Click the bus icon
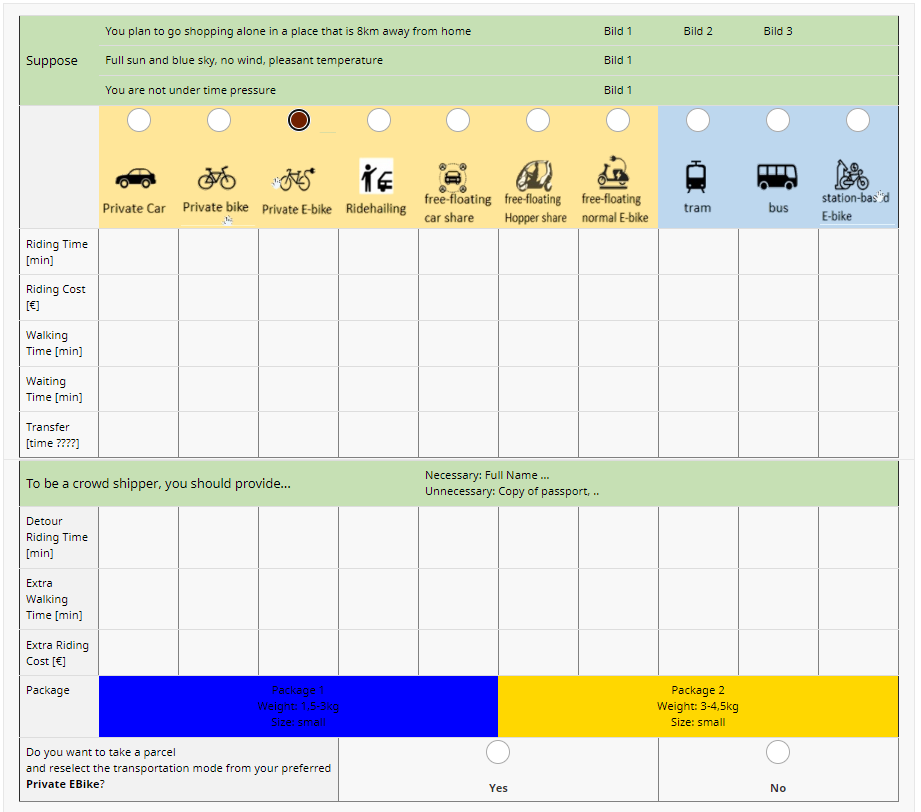Viewport: 921px width, 812px height. (x=777, y=177)
